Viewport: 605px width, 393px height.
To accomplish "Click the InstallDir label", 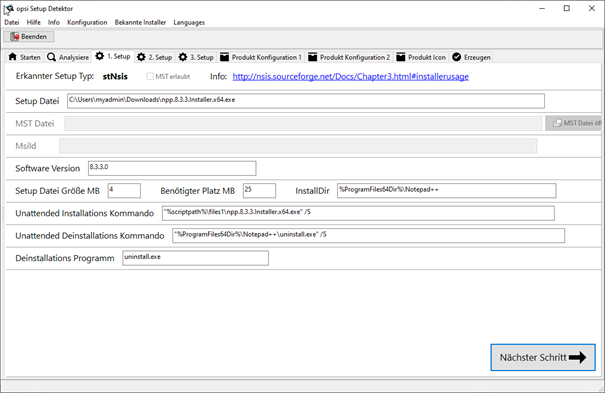I will (x=313, y=191).
